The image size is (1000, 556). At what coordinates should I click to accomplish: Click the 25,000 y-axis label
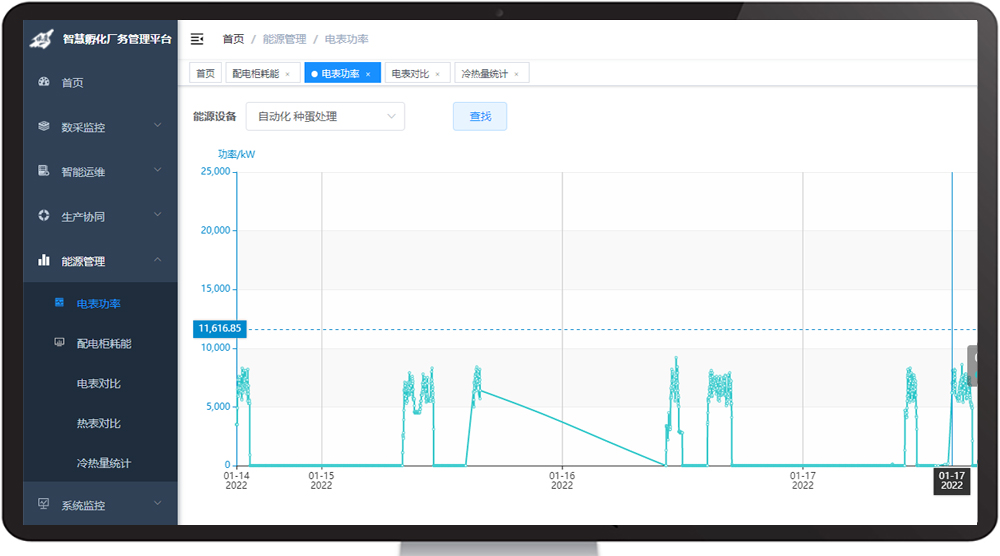(x=216, y=172)
